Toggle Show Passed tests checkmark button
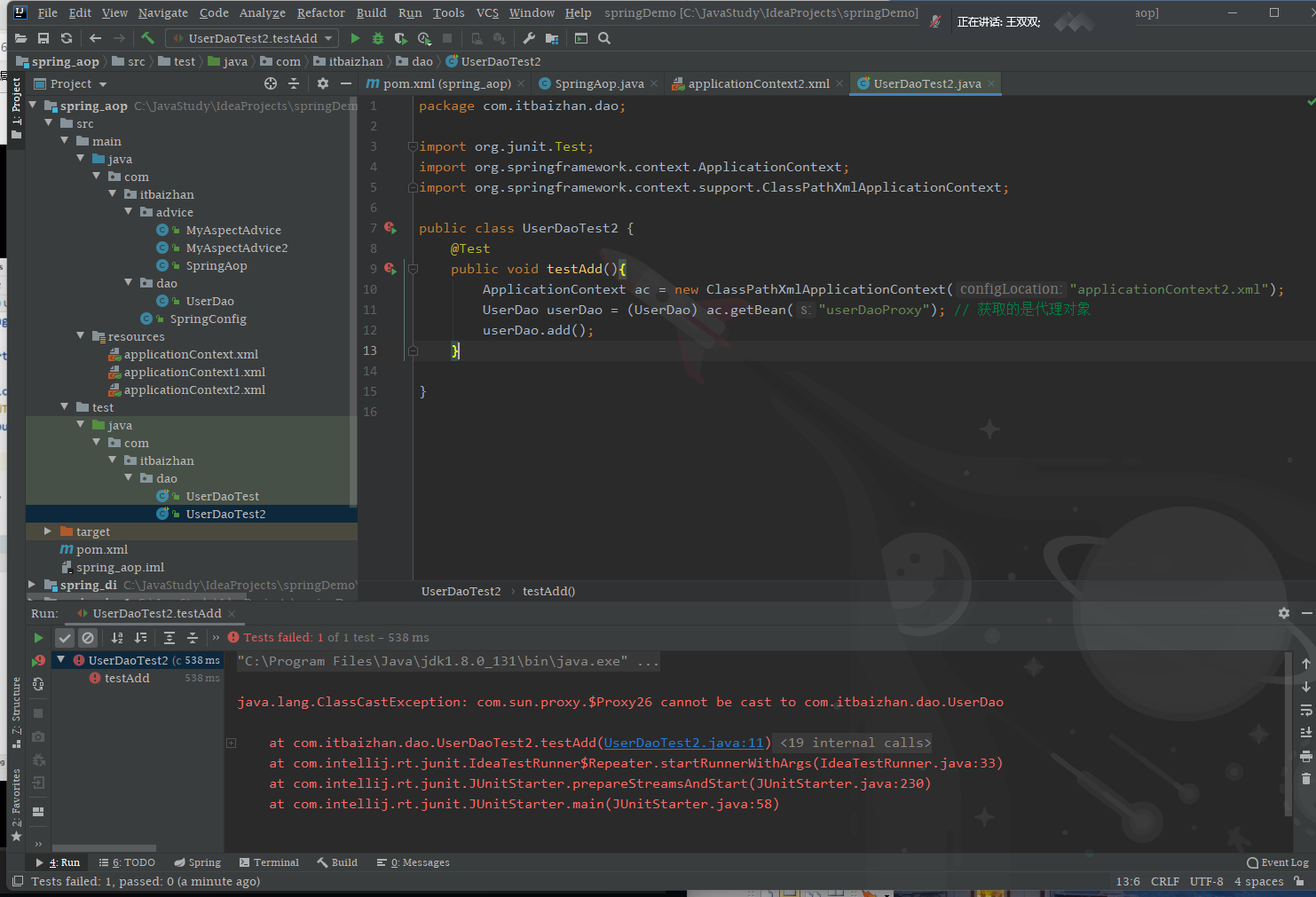 tap(65, 637)
